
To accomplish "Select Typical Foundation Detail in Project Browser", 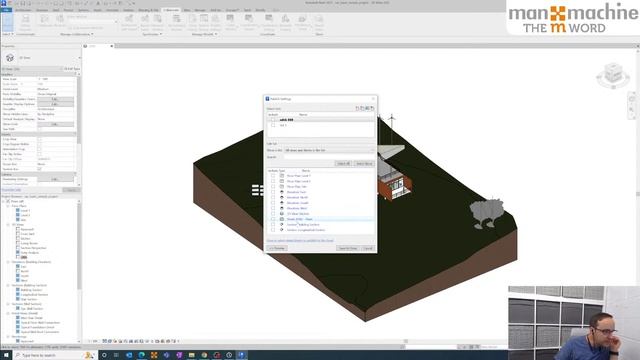I will pyautogui.click(x=38, y=327).
